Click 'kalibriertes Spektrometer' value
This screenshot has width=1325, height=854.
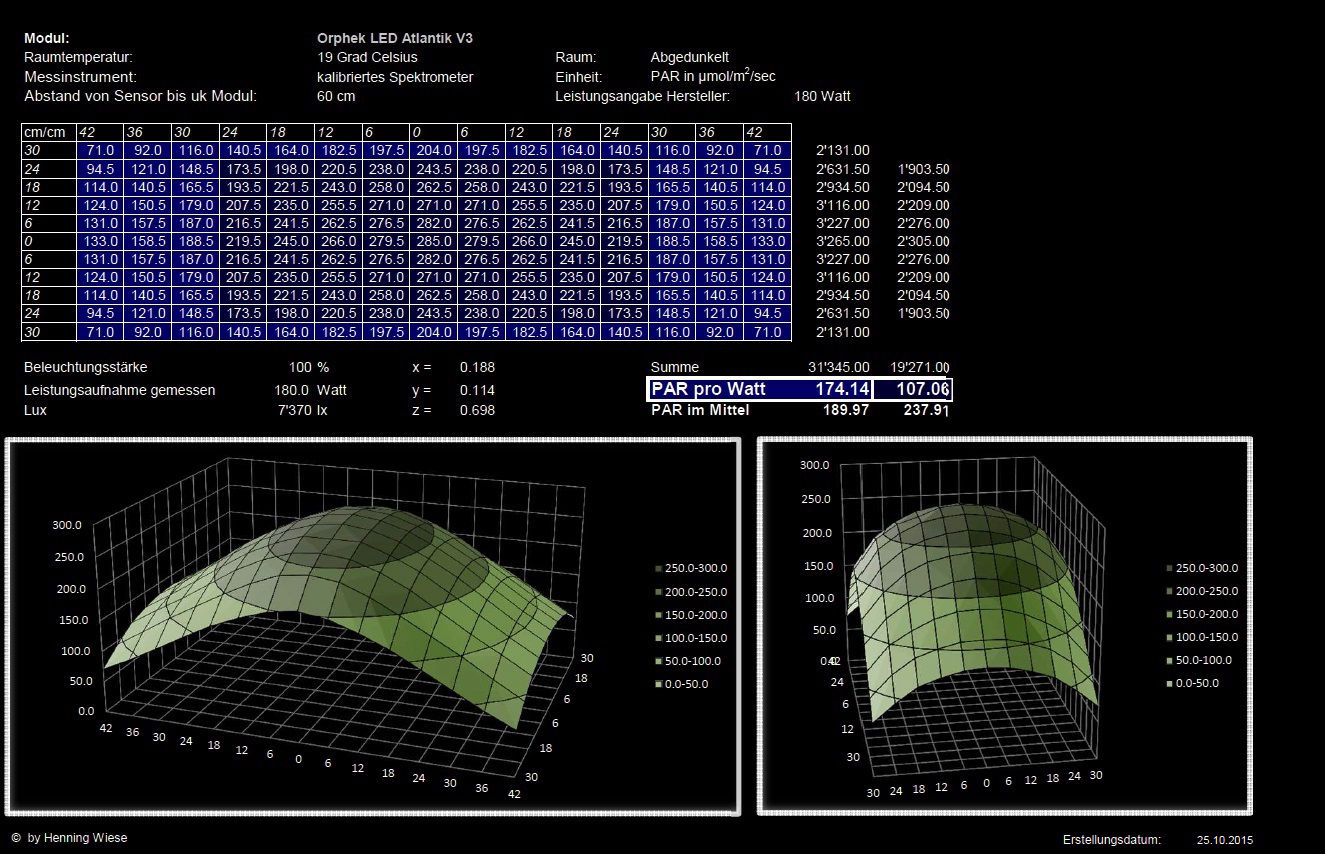[395, 77]
